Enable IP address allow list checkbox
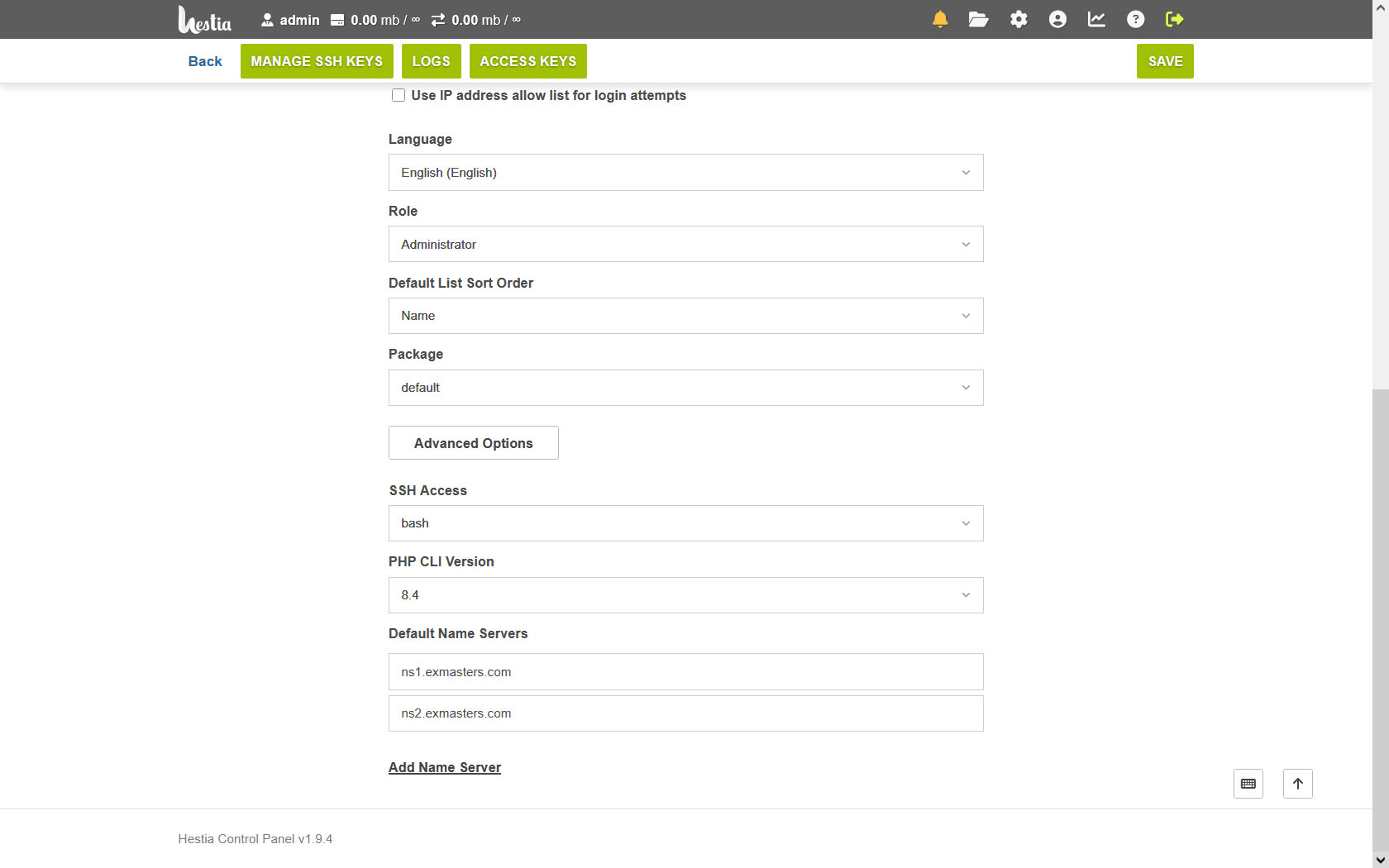Viewport: 1389px width, 868px height. 399,96
